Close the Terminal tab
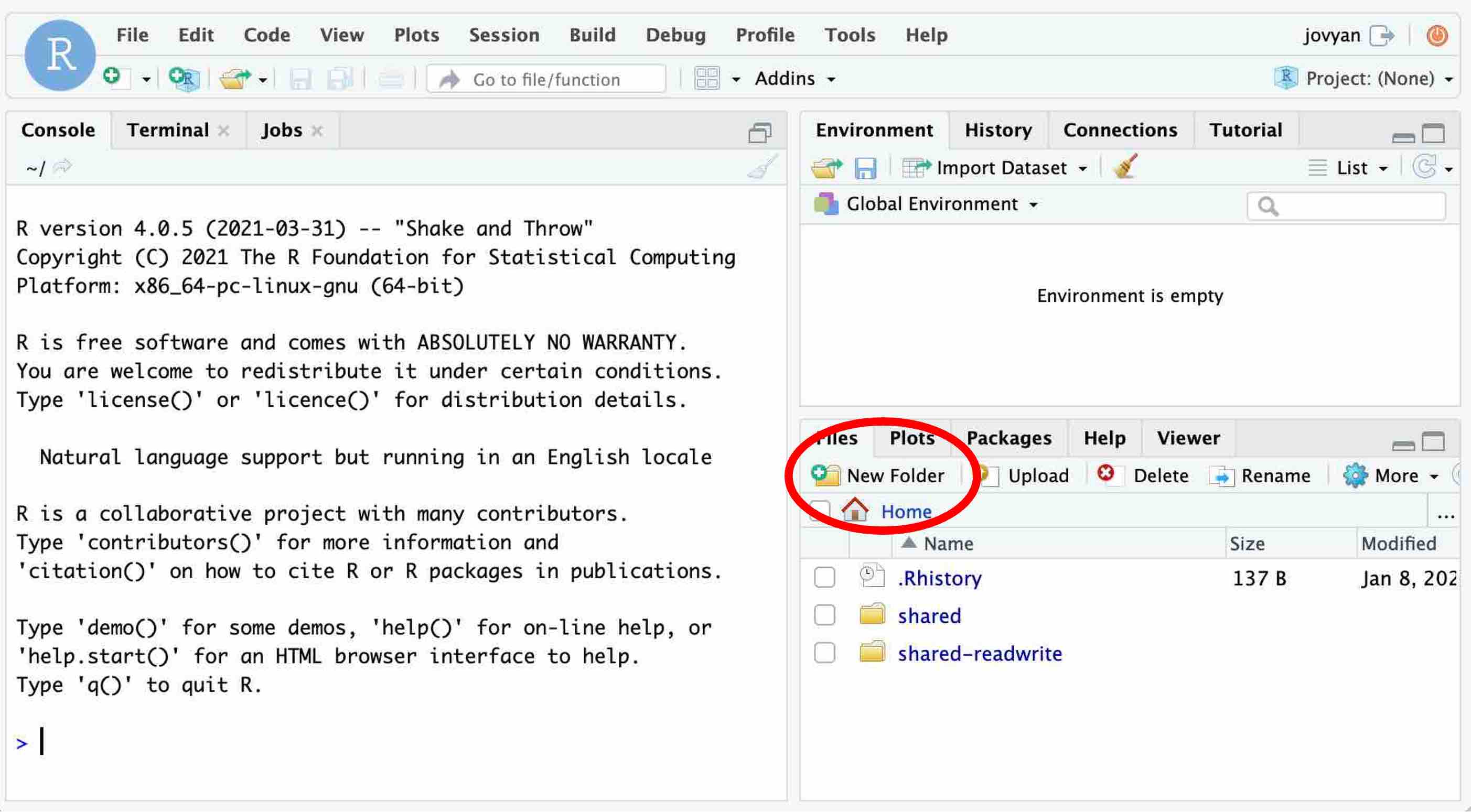This screenshot has width=1471, height=812. pyautogui.click(x=224, y=131)
